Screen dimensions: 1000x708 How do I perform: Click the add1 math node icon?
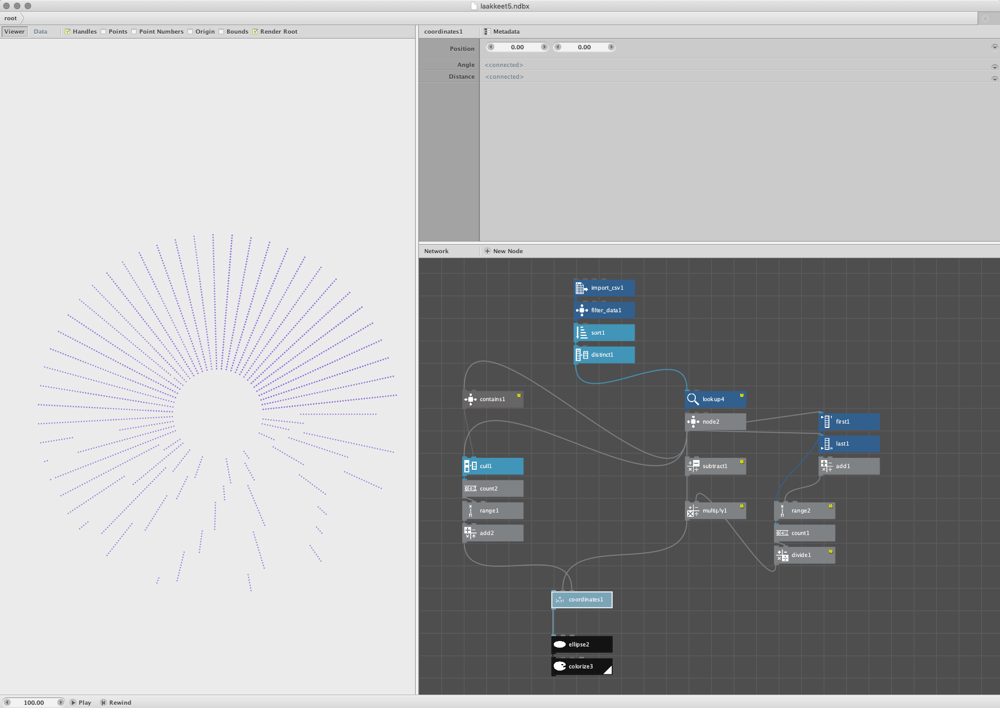[827, 466]
